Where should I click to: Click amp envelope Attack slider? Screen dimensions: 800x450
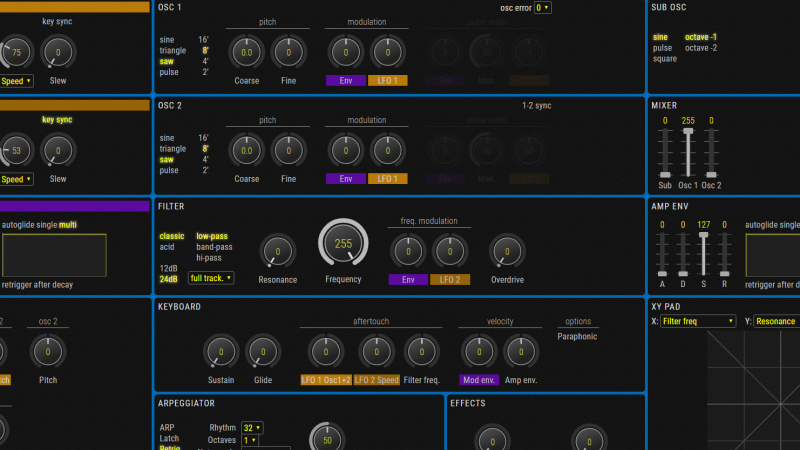[x=662, y=254]
